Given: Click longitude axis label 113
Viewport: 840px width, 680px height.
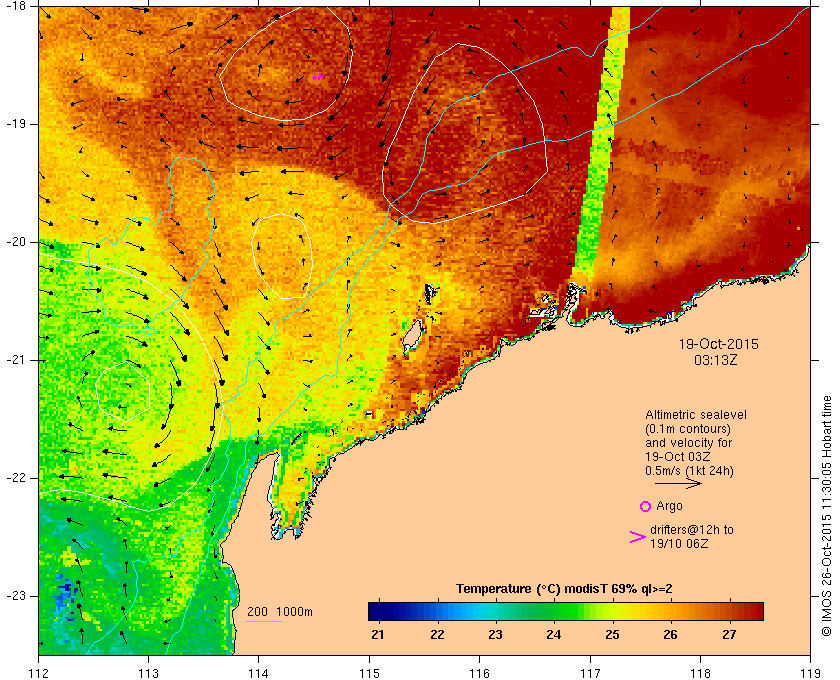Looking at the screenshot, I should [x=148, y=673].
